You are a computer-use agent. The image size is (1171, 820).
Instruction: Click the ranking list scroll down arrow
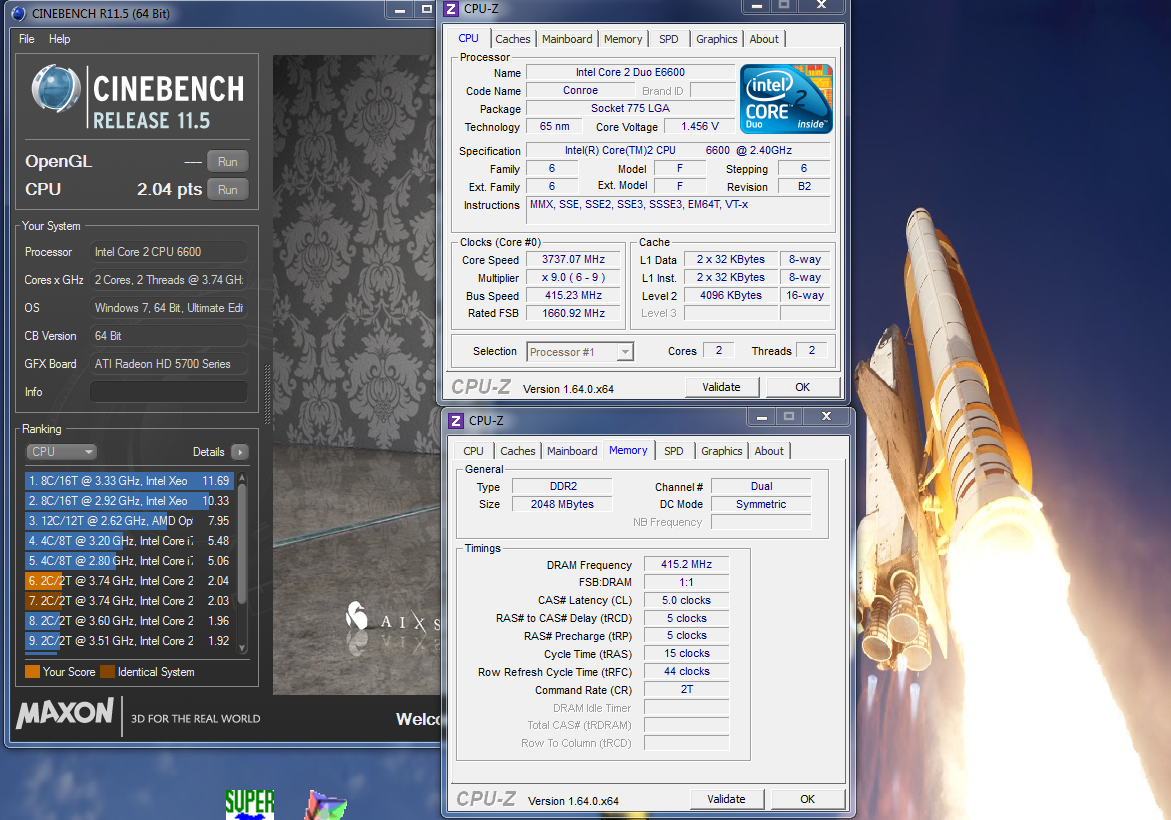point(242,648)
